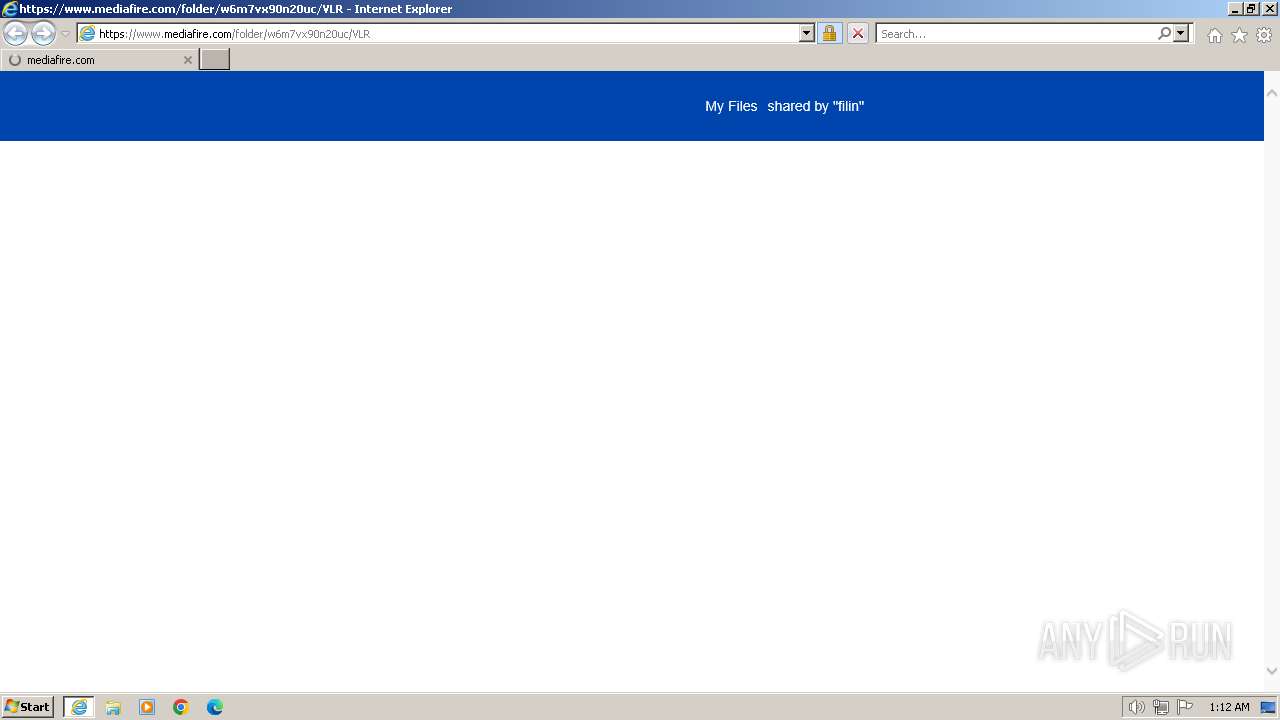The height and width of the screenshot is (720, 1280).
Task: Open Action Center flag icon
Action: [x=1185, y=707]
